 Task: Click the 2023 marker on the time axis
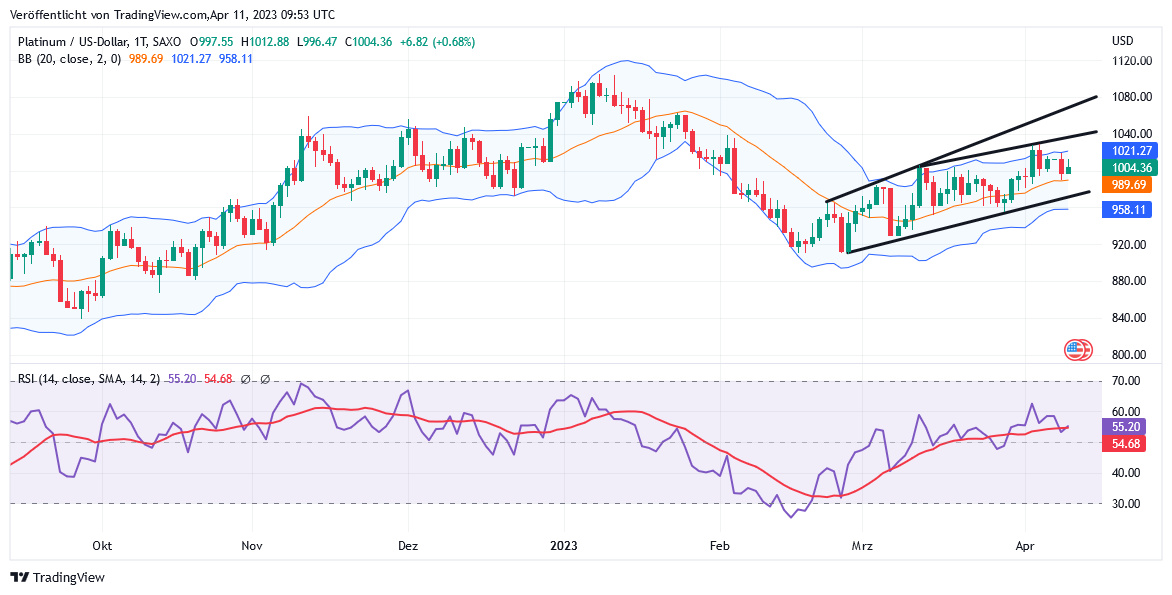tap(564, 547)
